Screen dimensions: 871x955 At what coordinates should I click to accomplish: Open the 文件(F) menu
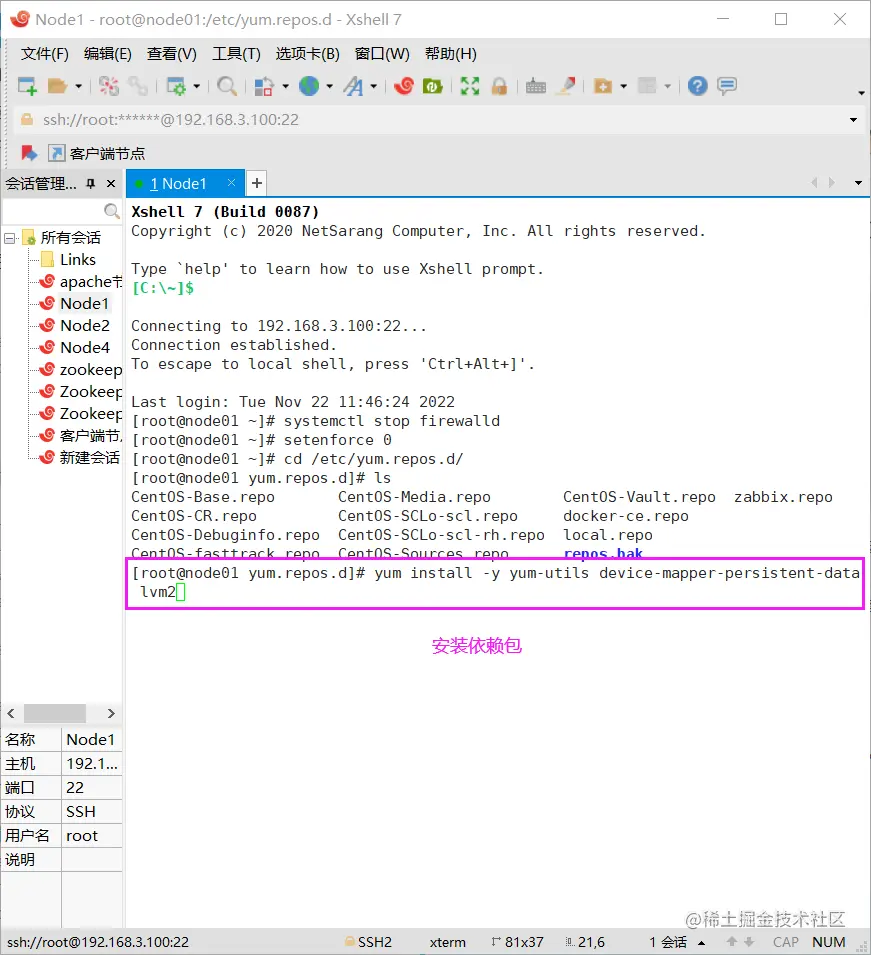coord(44,54)
